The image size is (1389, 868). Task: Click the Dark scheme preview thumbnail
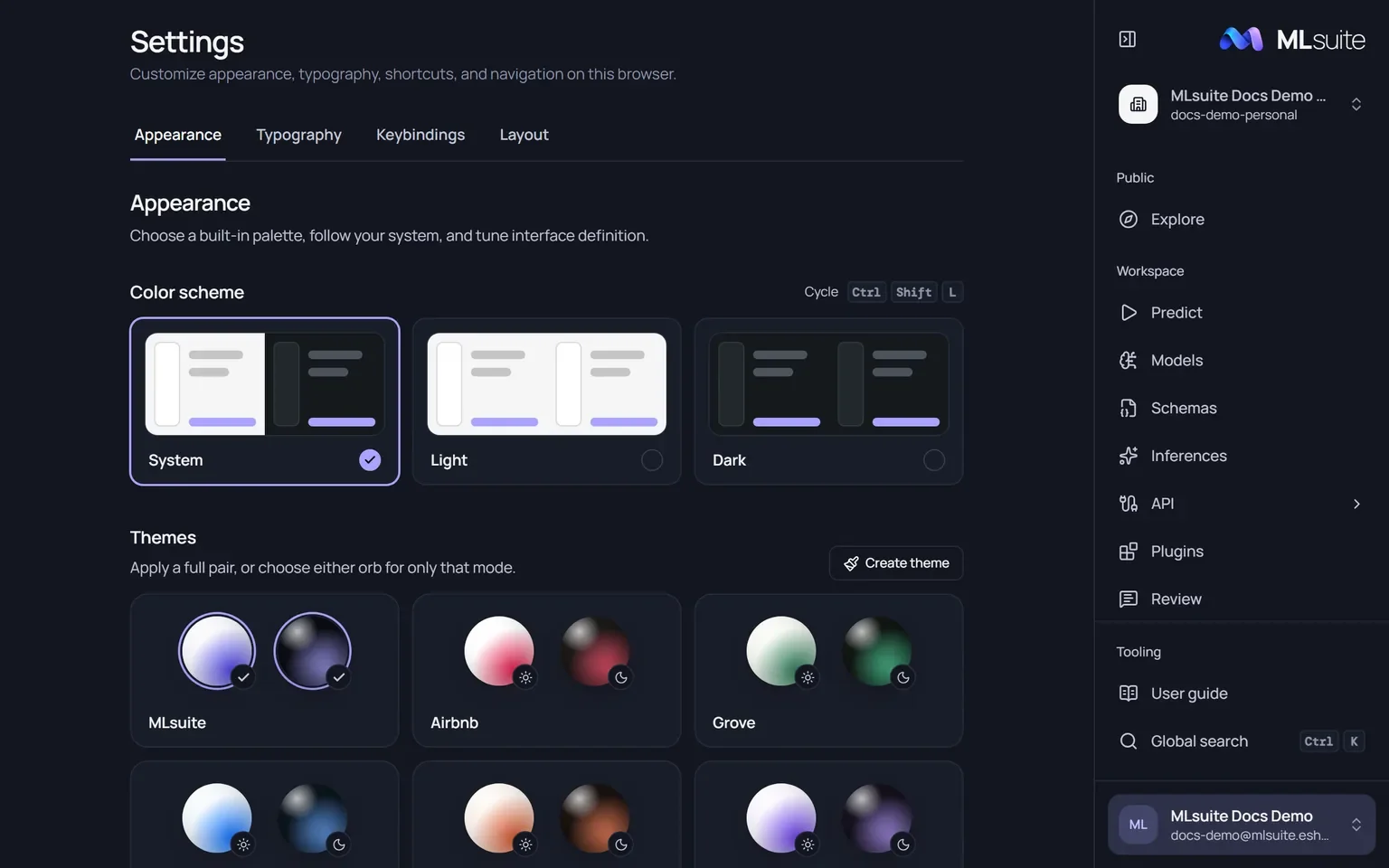[829, 384]
